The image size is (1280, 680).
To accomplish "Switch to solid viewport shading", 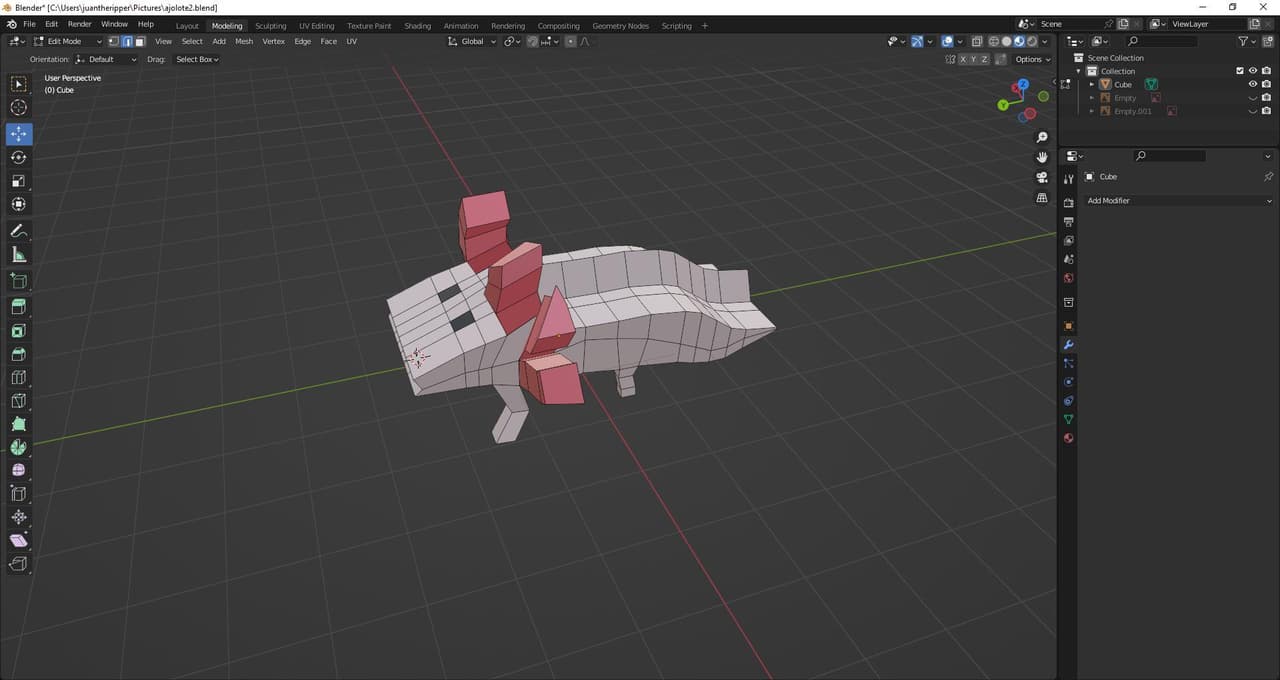I will click(x=1007, y=41).
